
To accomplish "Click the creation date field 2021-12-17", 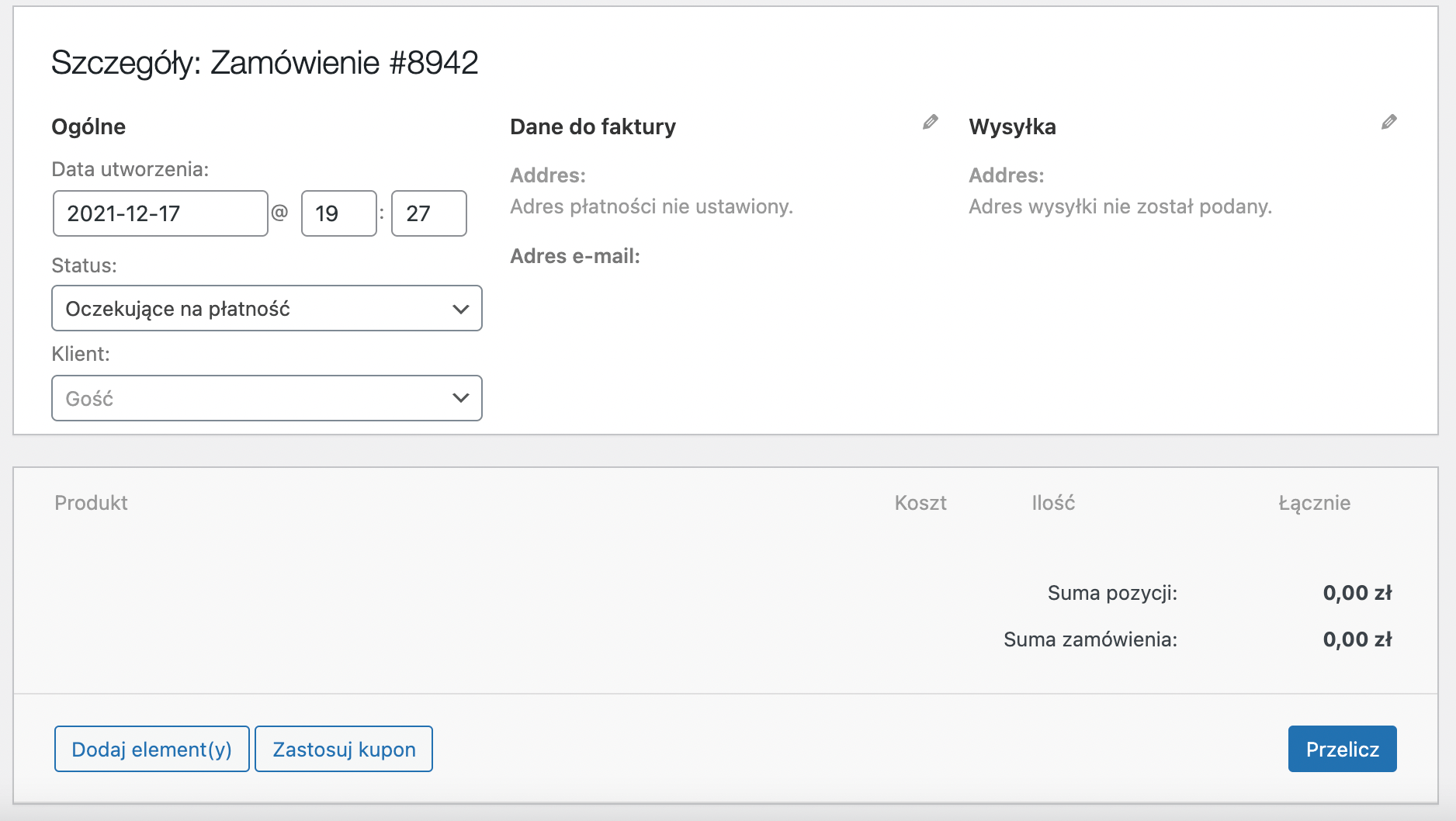I will 161,213.
